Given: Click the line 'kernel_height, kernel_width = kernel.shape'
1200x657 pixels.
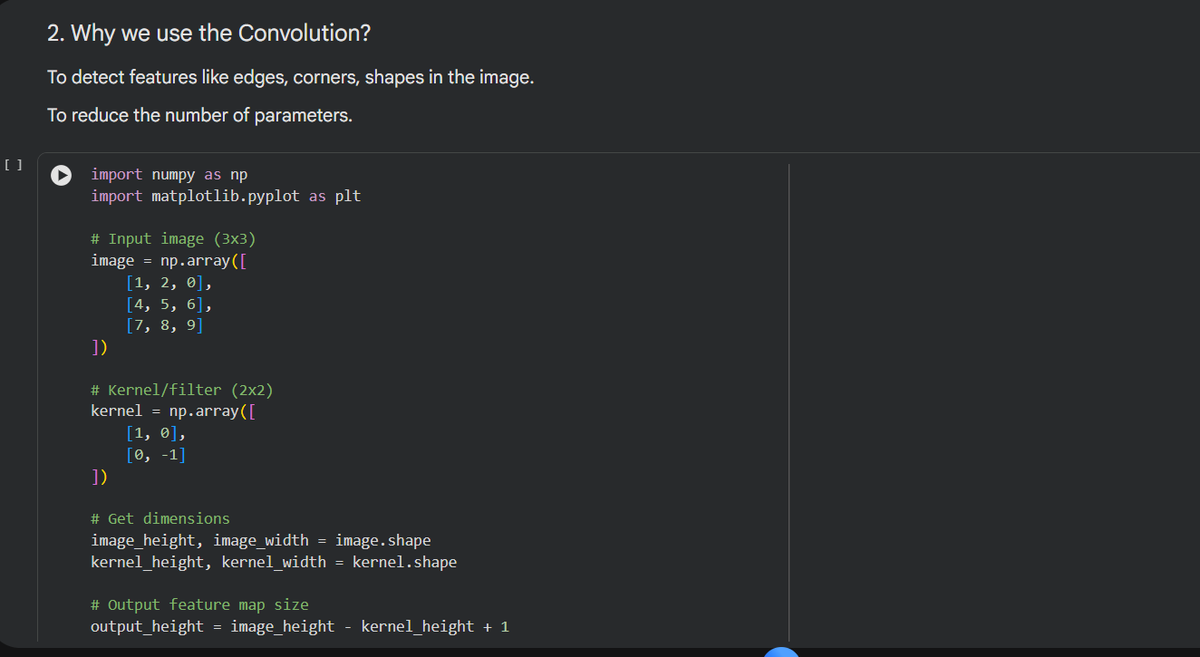Looking at the screenshot, I should point(274,562).
